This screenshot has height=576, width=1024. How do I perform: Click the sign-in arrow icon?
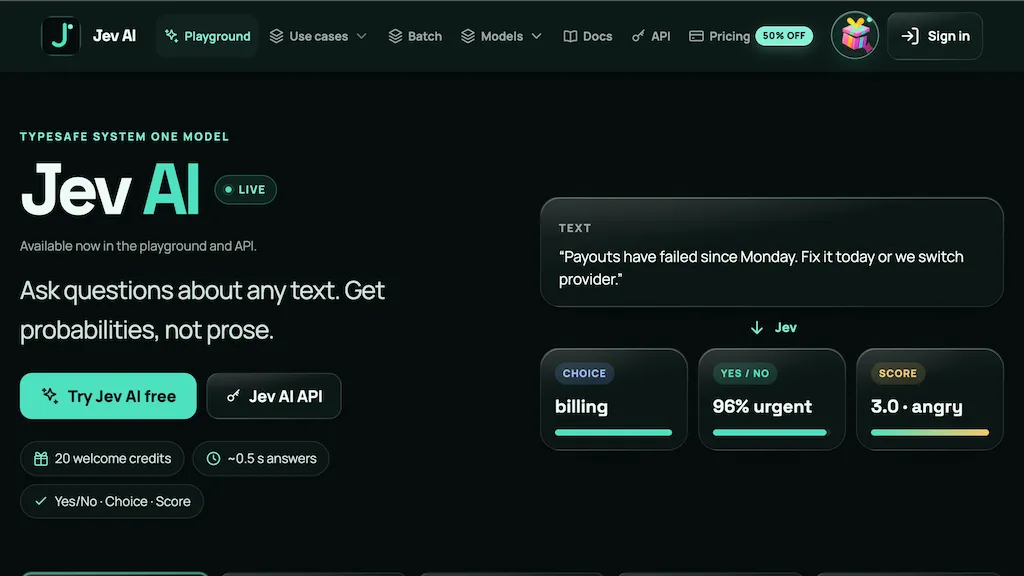pos(910,36)
